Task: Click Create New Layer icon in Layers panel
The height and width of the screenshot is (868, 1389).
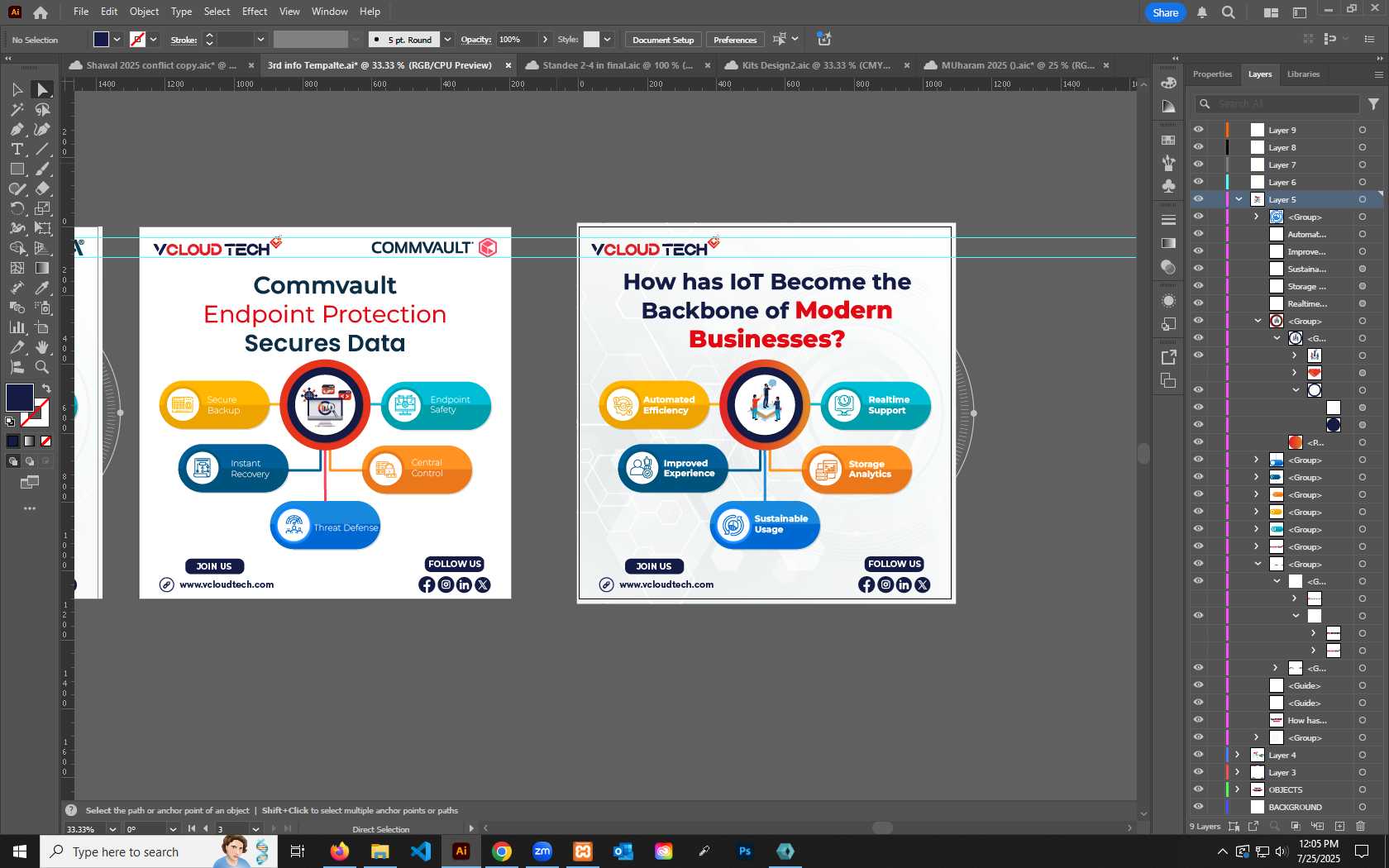Action: click(x=1339, y=826)
